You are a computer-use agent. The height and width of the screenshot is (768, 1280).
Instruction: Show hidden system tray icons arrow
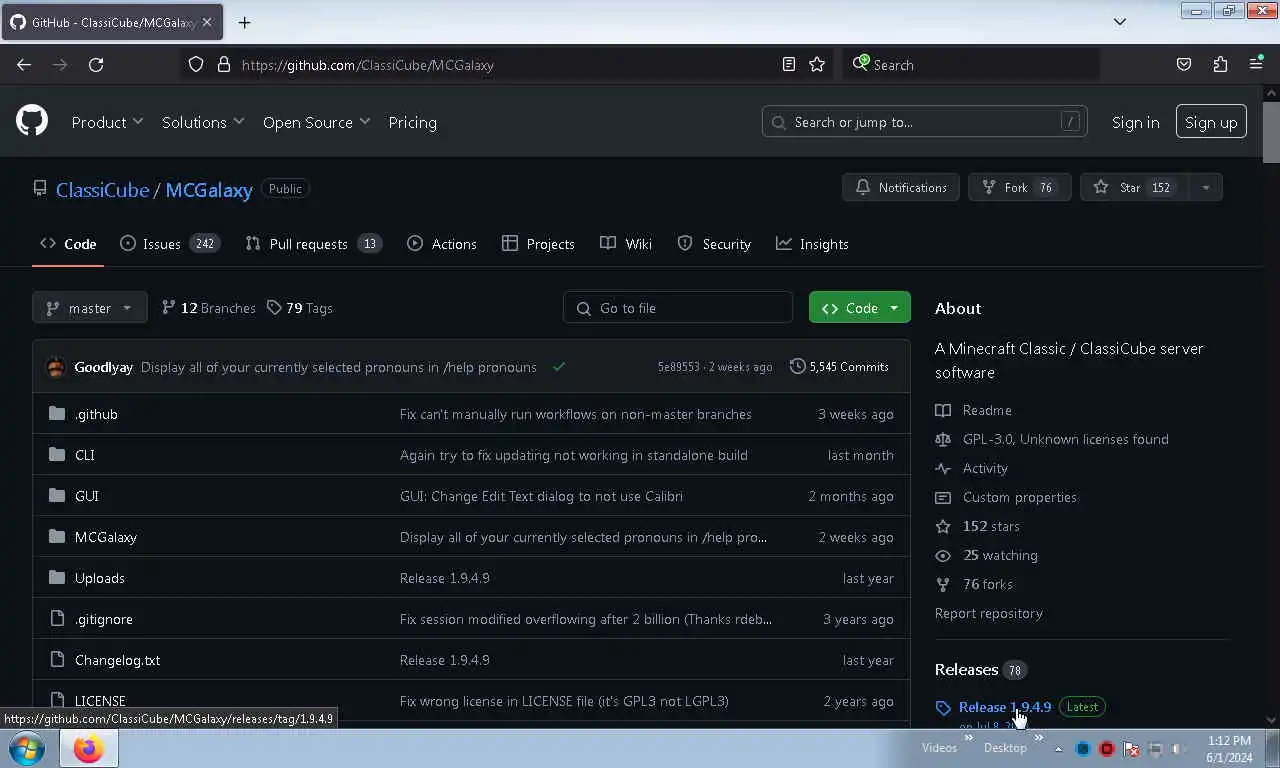[x=1058, y=748]
